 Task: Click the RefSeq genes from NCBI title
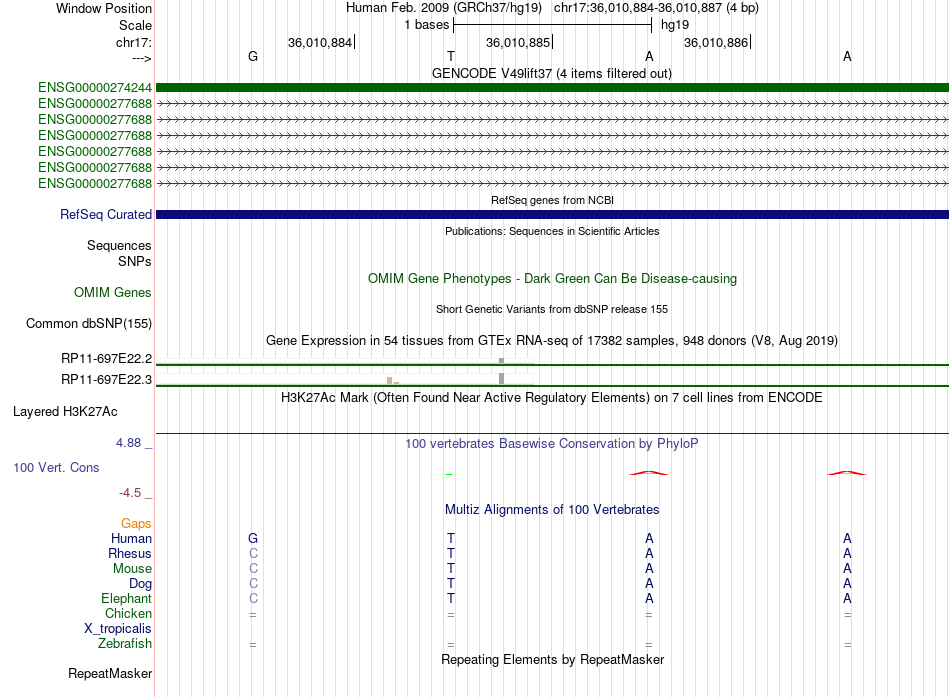click(552, 200)
